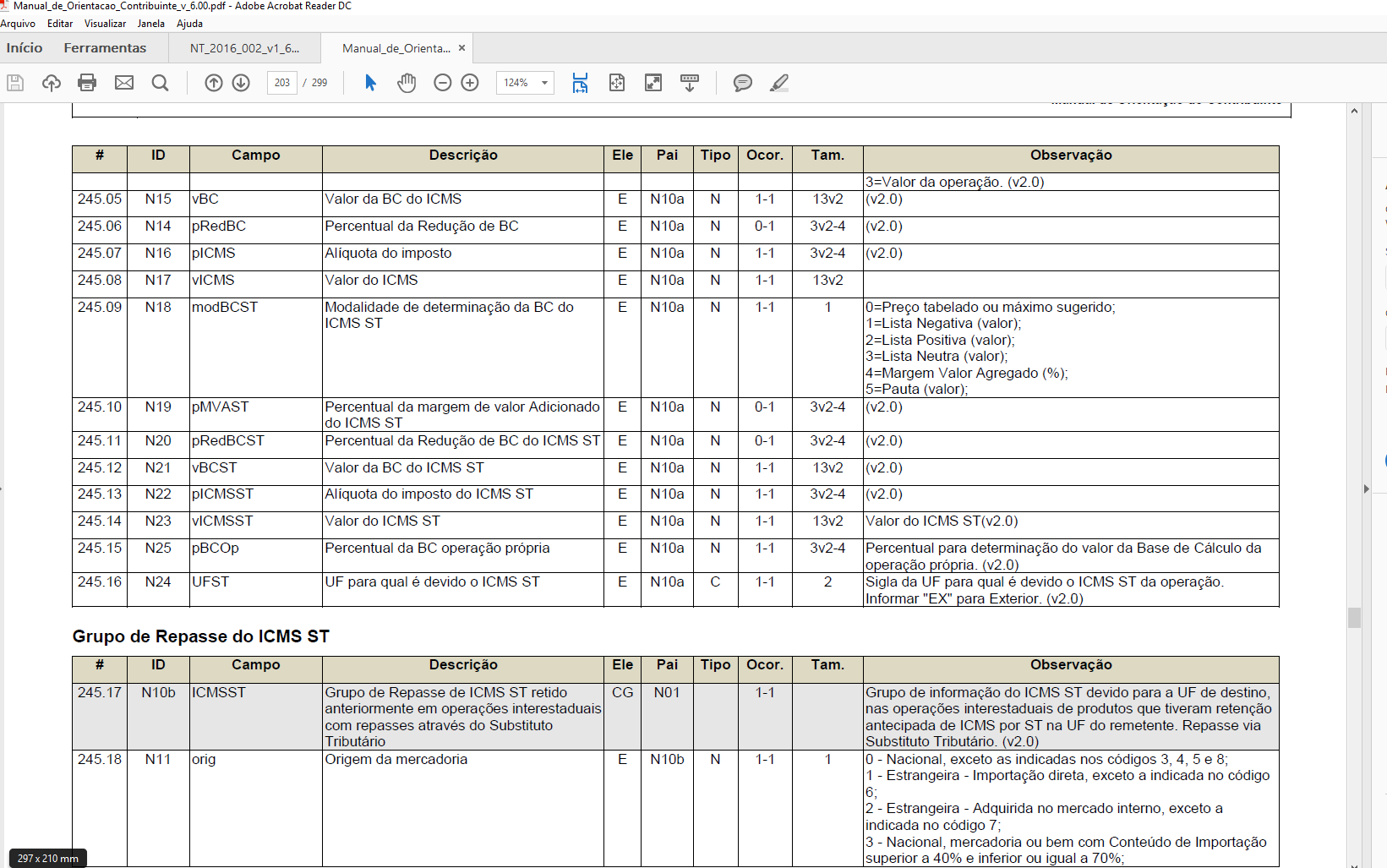Send file by email envelope icon

pos(124,83)
